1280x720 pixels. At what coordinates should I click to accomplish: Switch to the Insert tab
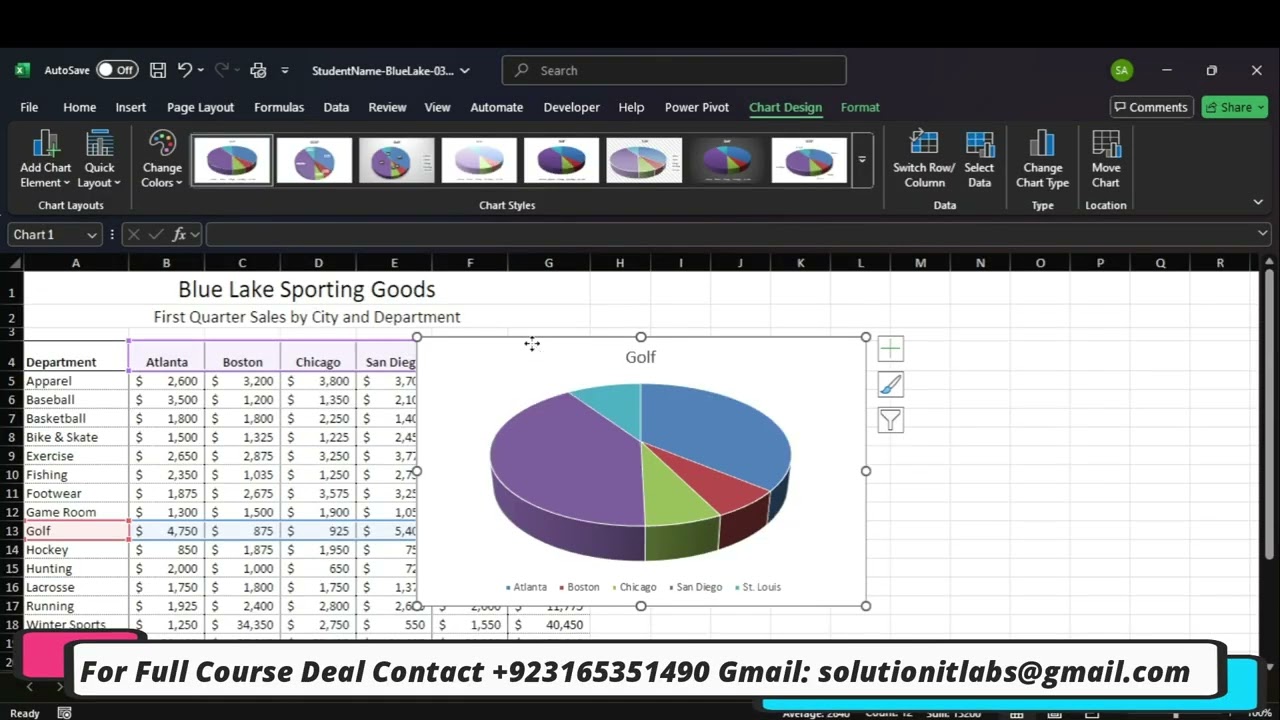point(131,107)
